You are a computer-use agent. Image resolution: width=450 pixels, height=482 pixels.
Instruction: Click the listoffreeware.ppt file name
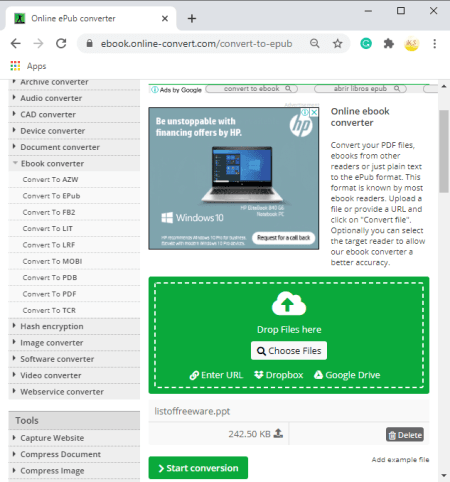coord(192,411)
